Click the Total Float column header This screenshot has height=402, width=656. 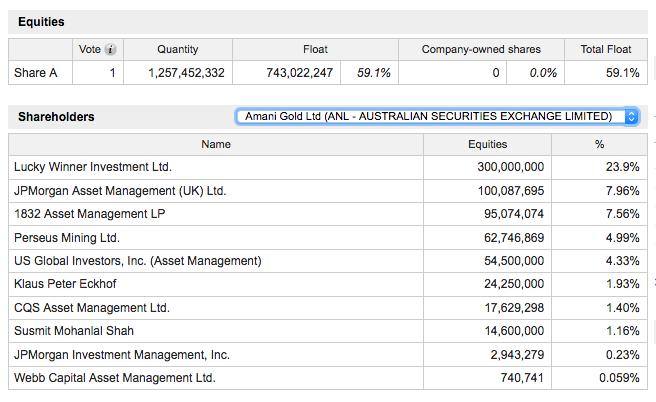pos(606,49)
